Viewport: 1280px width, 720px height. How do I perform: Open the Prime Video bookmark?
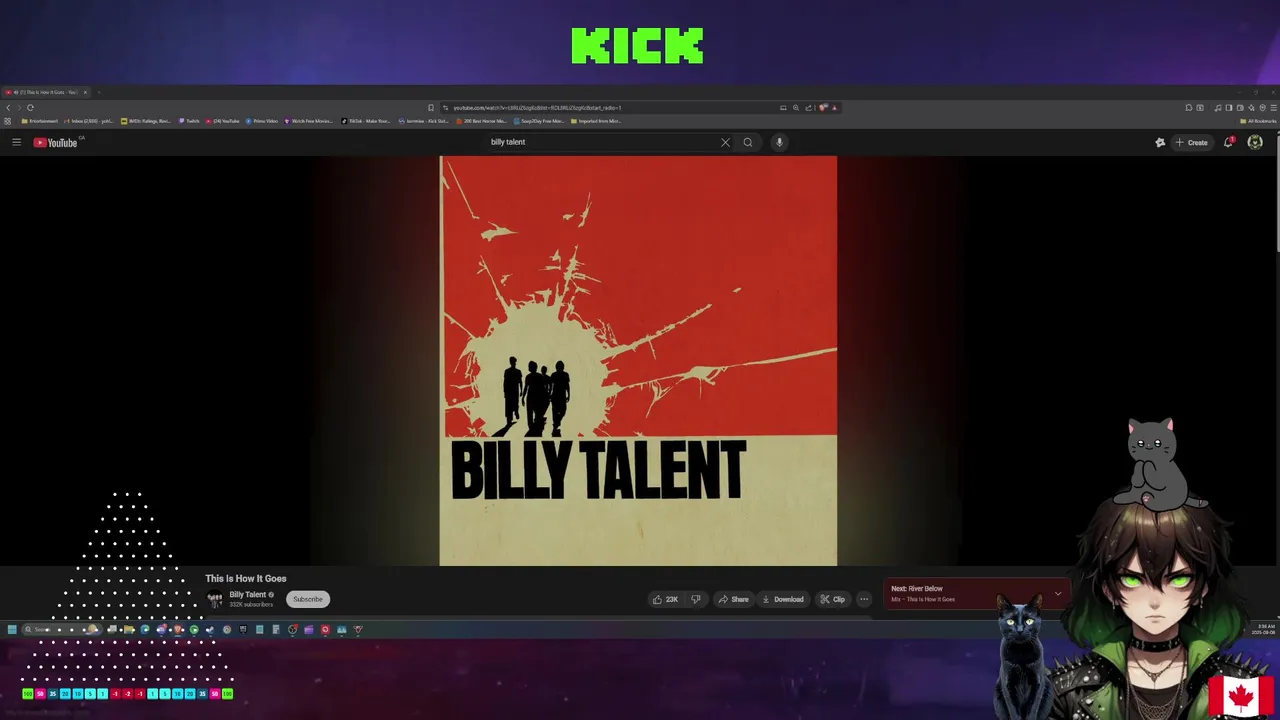tap(262, 121)
